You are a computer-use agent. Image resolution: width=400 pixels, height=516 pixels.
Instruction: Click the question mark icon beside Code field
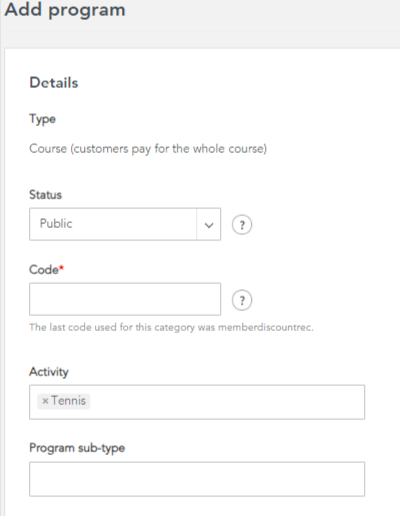tap(242, 300)
